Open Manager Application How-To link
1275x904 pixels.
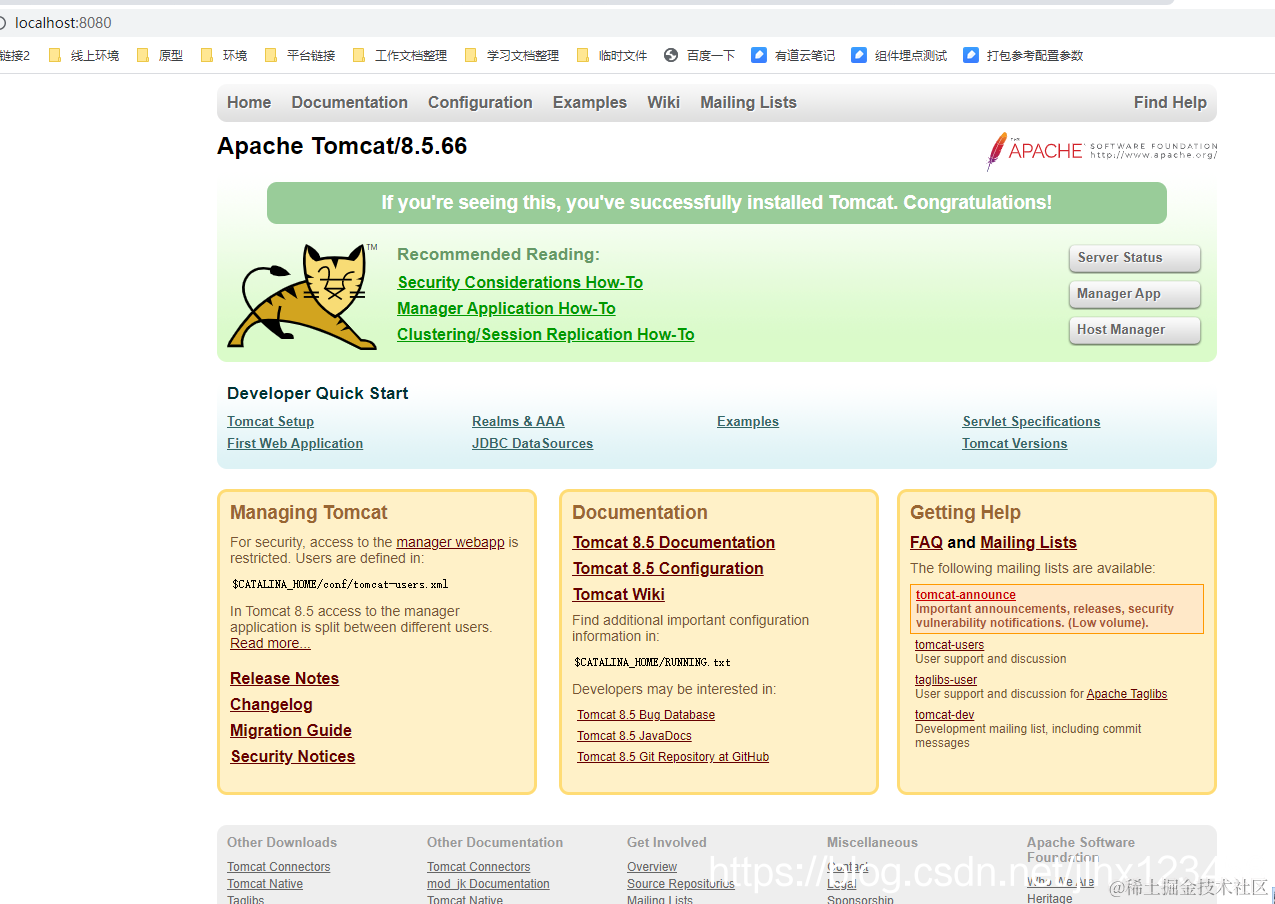click(x=506, y=308)
